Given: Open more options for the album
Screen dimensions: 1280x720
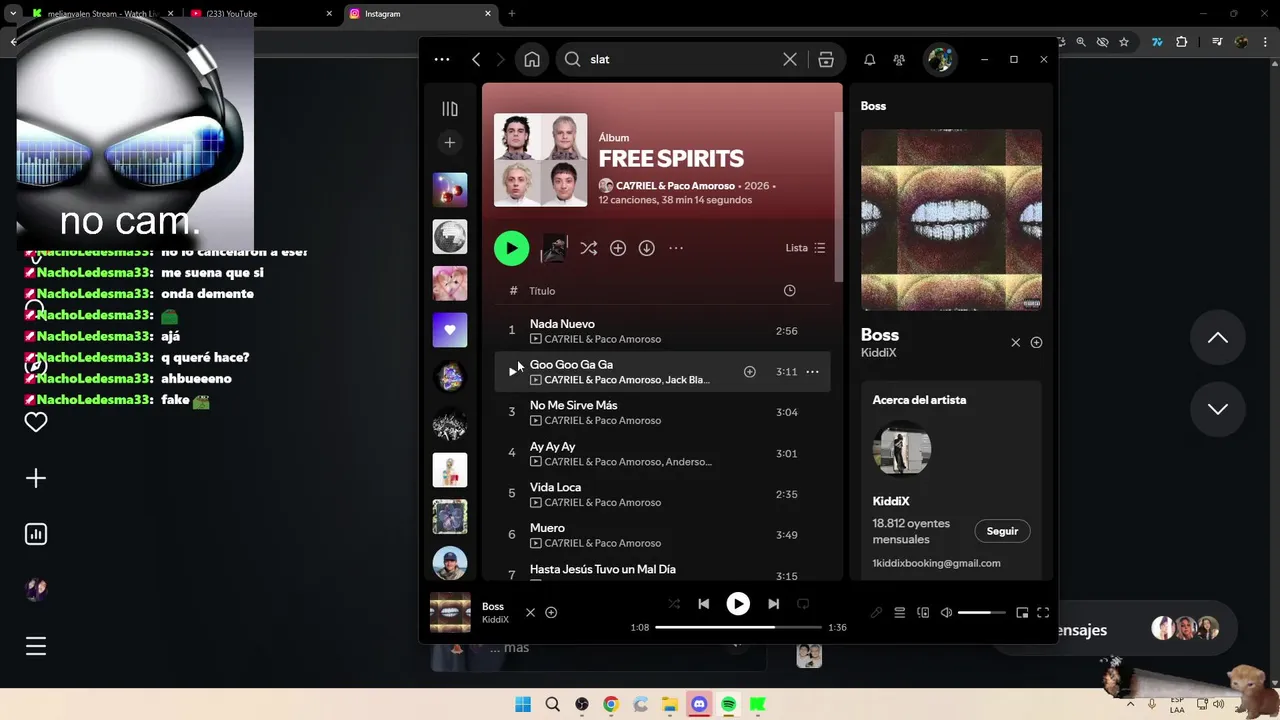Looking at the screenshot, I should [676, 248].
